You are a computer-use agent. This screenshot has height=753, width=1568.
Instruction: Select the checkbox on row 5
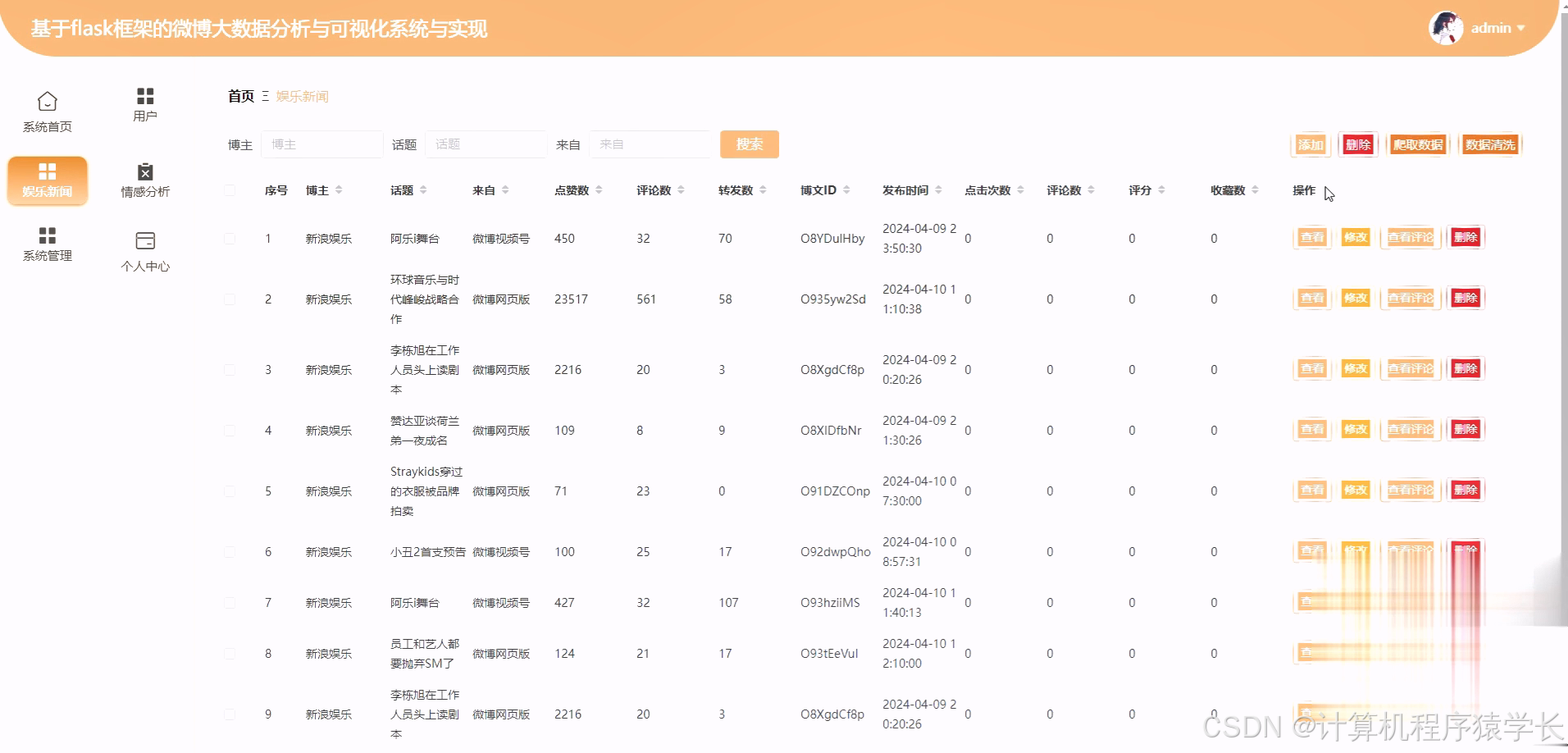(x=230, y=491)
